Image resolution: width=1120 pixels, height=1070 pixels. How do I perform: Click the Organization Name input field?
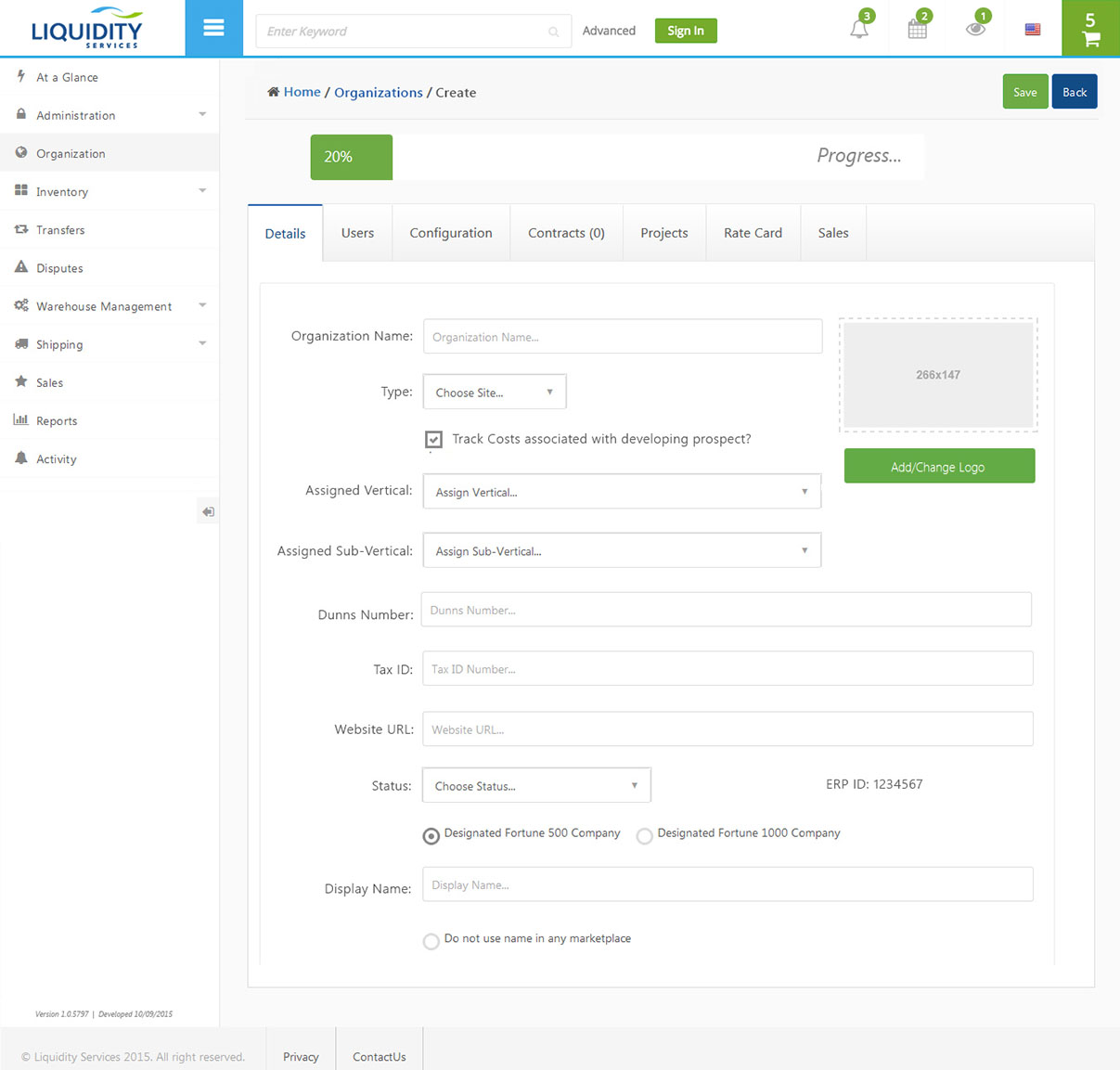[x=622, y=337]
